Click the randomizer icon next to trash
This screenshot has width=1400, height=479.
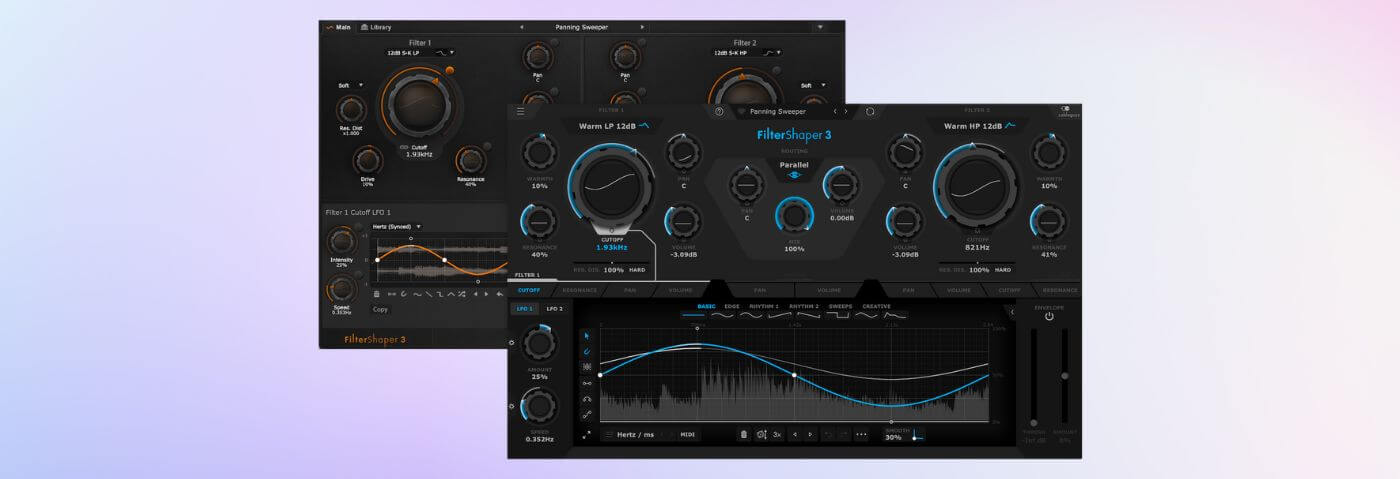tap(761, 435)
